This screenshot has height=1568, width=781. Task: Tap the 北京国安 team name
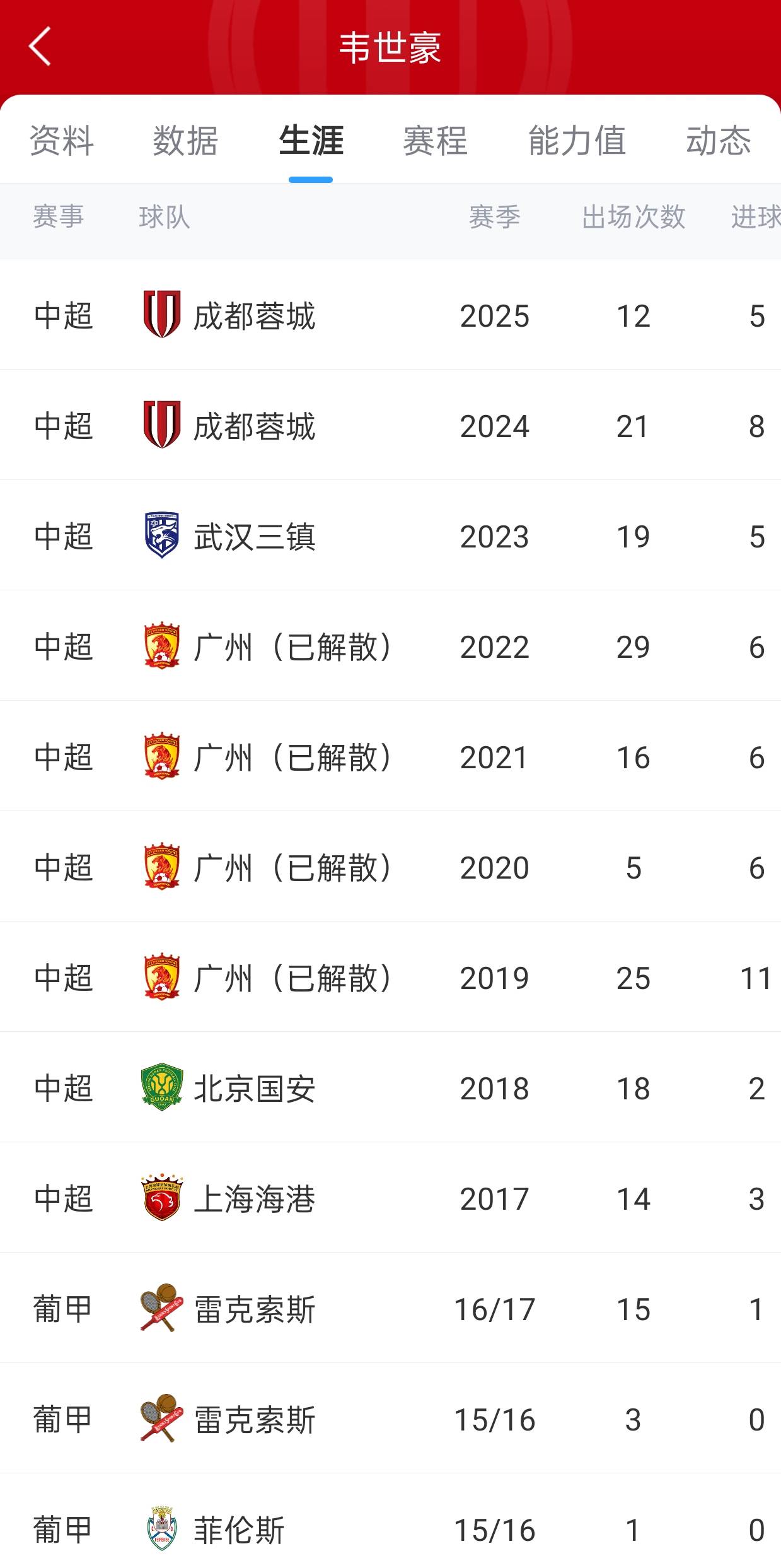point(254,1089)
